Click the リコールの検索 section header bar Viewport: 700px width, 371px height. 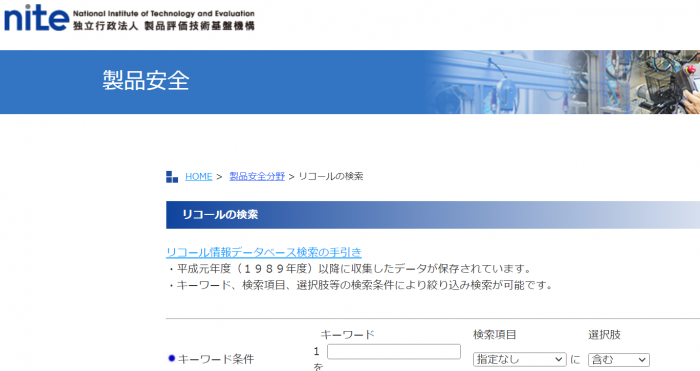click(433, 215)
